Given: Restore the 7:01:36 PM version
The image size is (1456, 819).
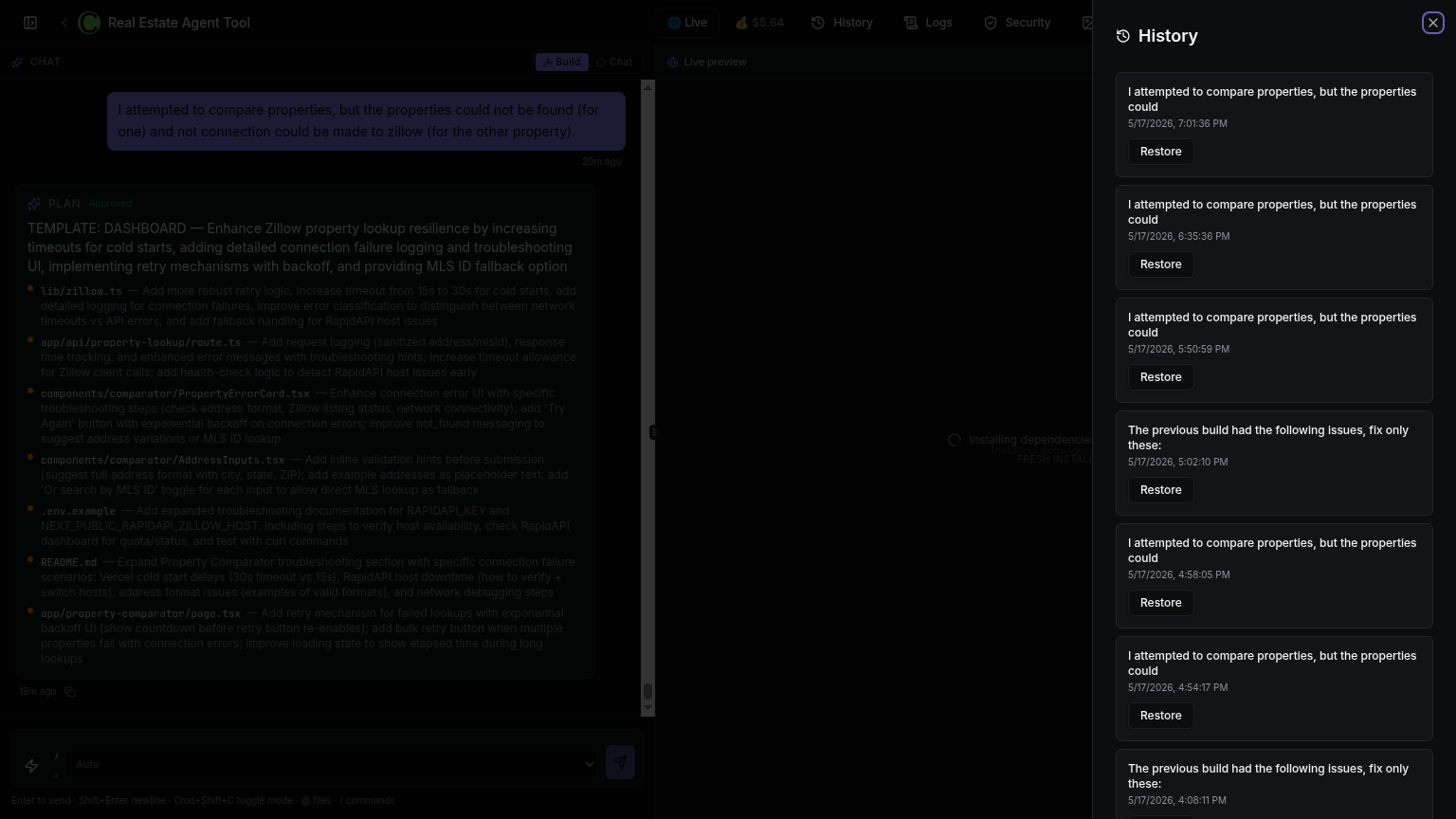Looking at the screenshot, I should pos(1160,152).
